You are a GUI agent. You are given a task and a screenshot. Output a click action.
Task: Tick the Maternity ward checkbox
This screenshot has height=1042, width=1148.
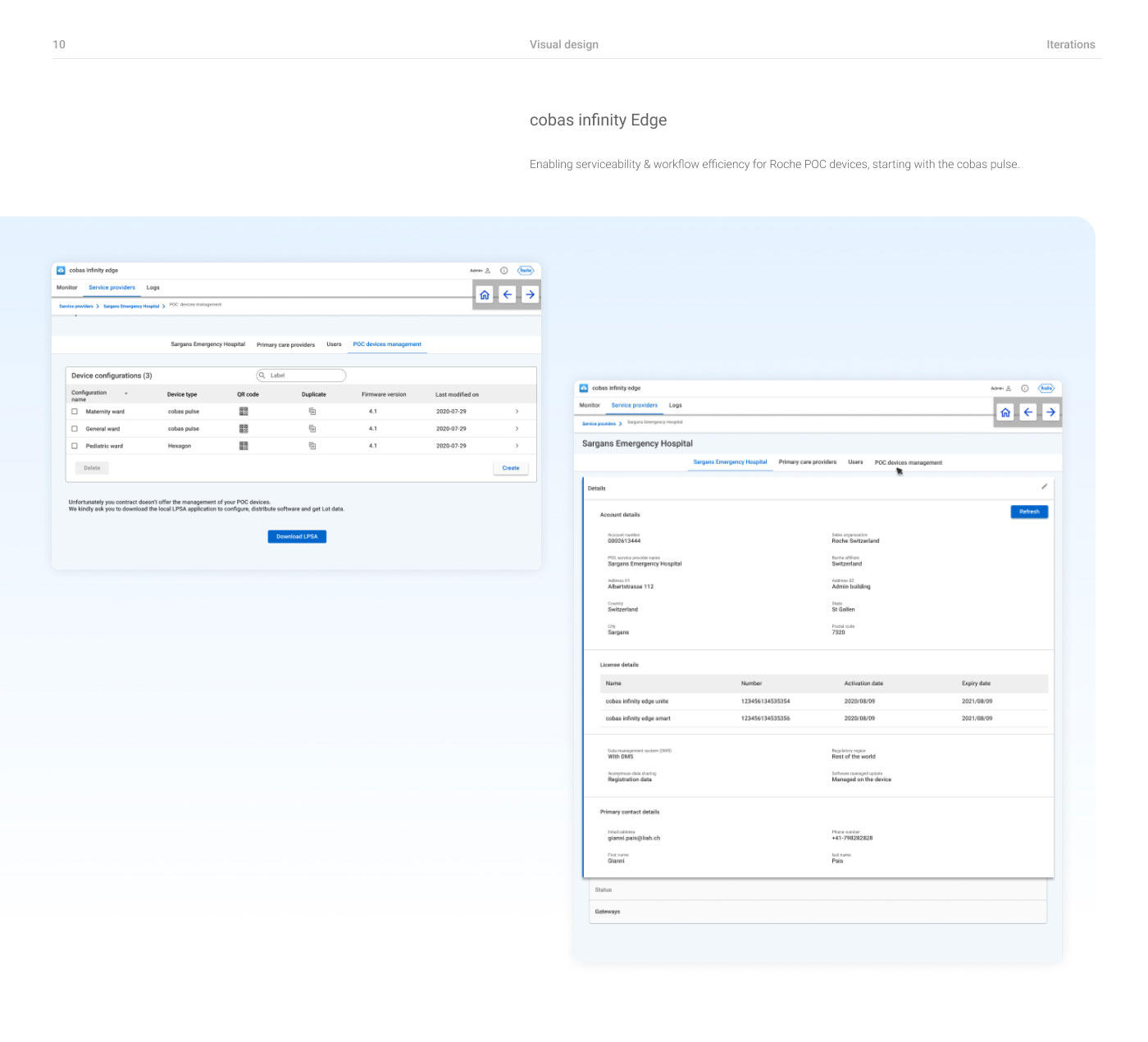click(75, 412)
